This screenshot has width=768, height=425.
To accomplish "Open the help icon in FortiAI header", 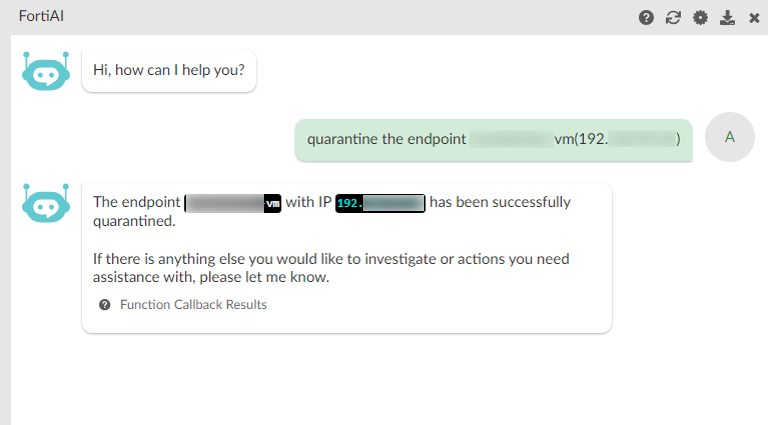I will (646, 18).
